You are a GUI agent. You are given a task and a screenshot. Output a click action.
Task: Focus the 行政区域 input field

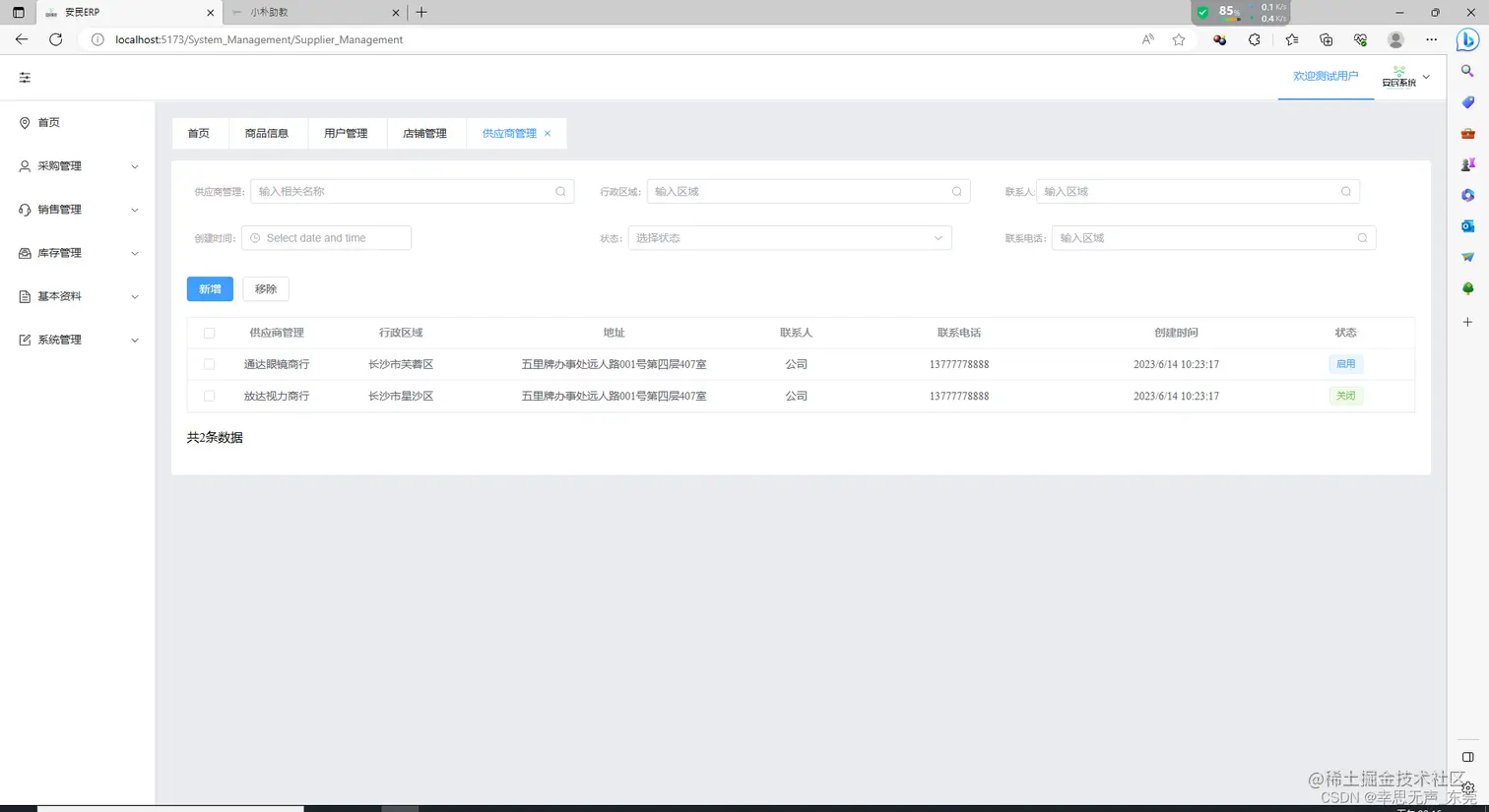[809, 192]
